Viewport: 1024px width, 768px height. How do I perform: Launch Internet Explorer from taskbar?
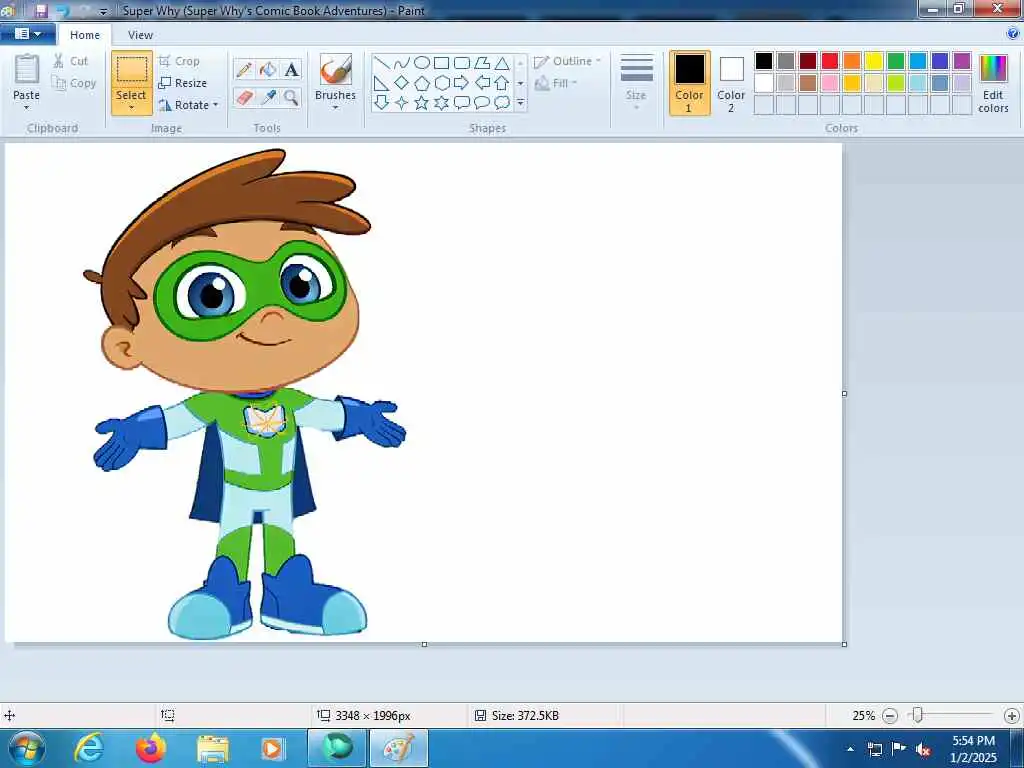(89, 749)
